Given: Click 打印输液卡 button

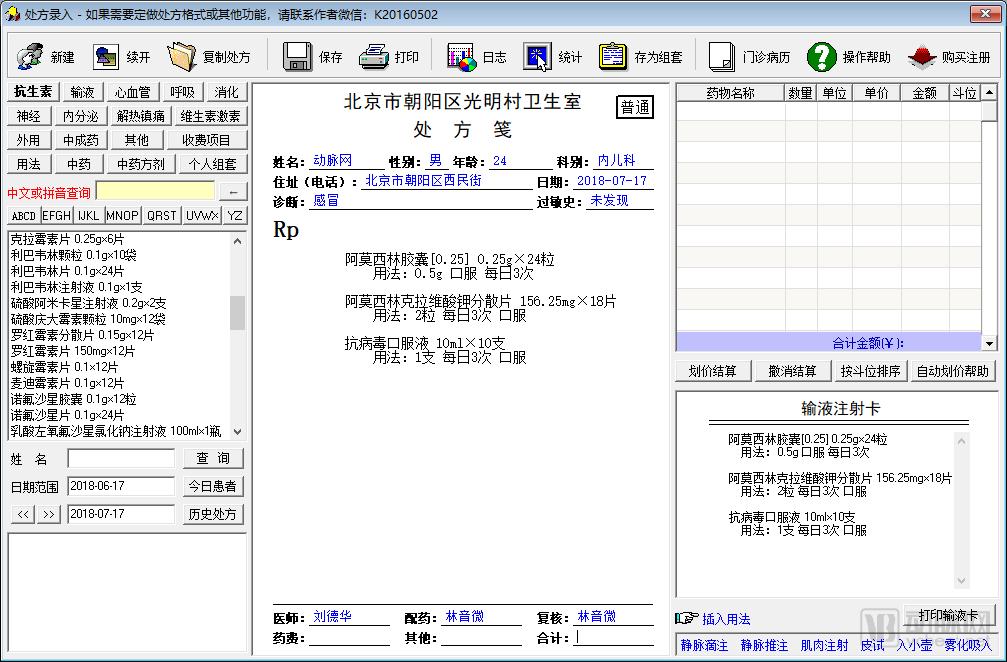Looking at the screenshot, I should (949, 614).
